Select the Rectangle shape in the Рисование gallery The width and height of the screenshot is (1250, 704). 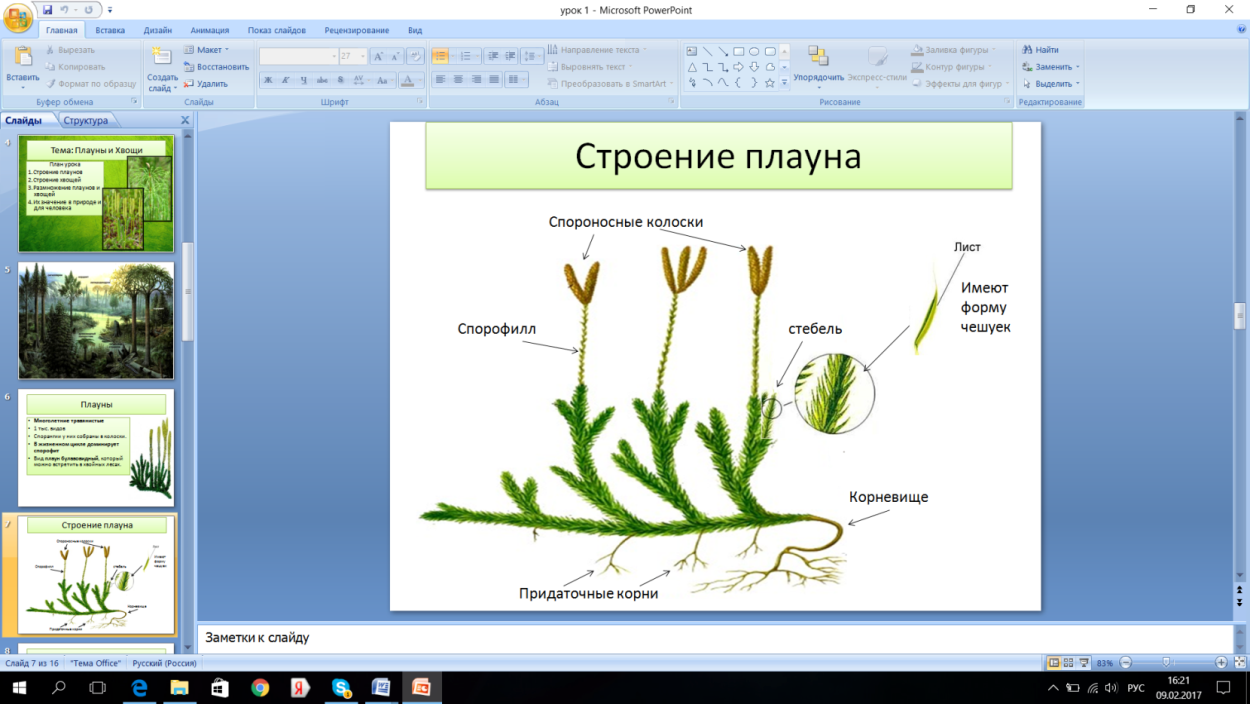coord(739,51)
